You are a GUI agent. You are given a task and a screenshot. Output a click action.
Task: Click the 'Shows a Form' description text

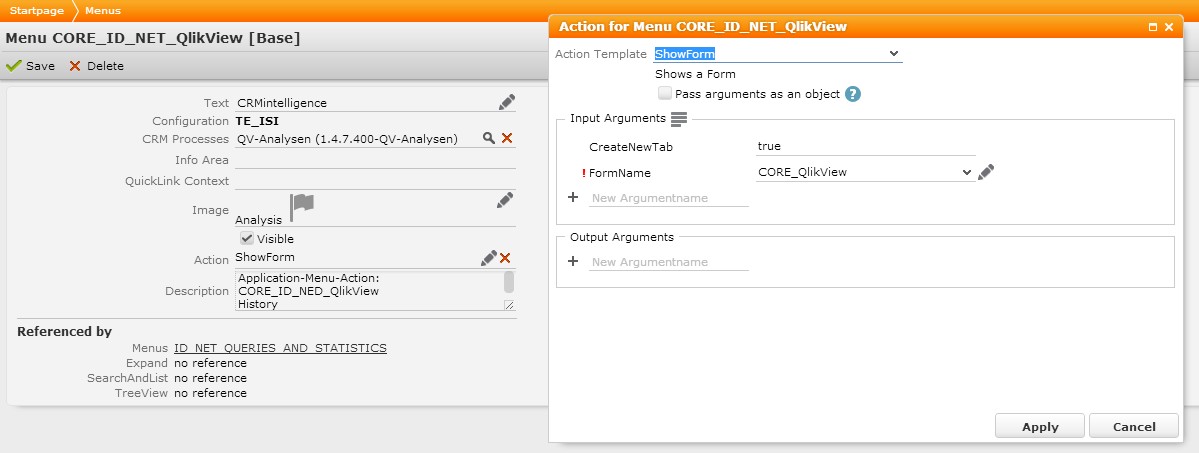(695, 74)
